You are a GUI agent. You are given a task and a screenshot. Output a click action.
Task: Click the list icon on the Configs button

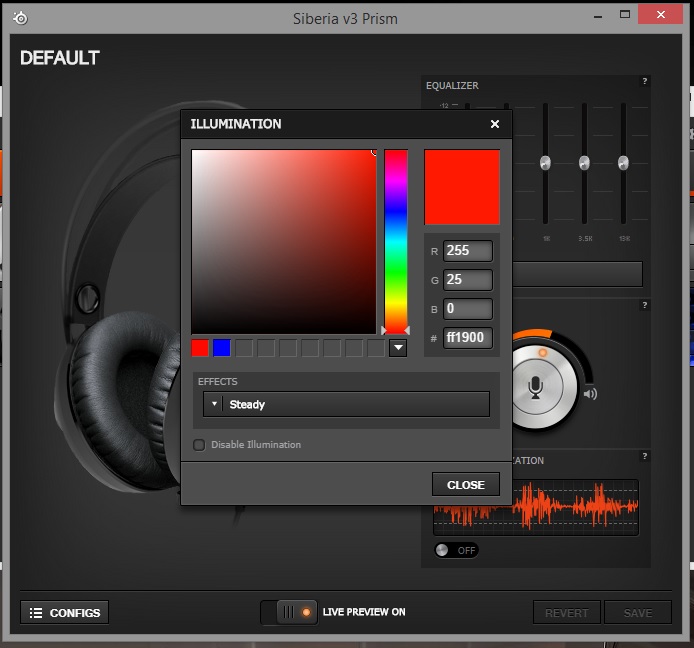coord(36,613)
